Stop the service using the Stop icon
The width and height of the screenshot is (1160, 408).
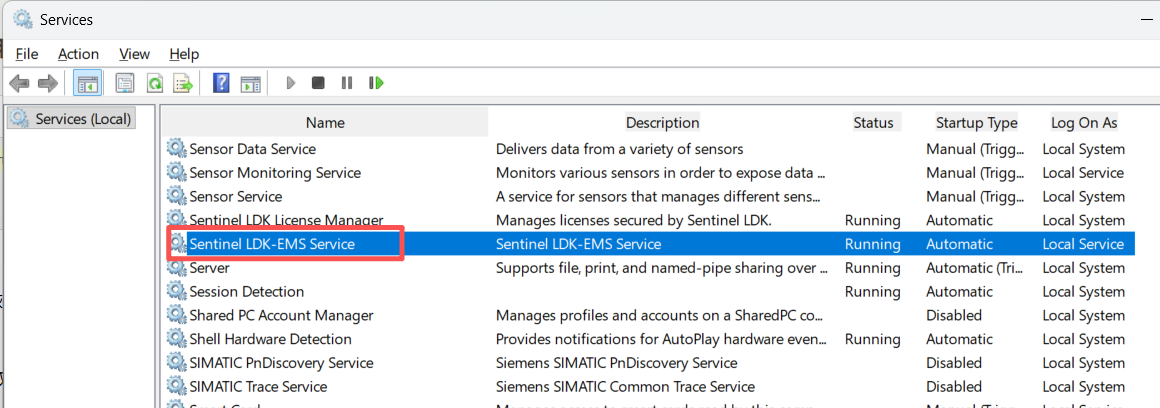click(x=318, y=83)
